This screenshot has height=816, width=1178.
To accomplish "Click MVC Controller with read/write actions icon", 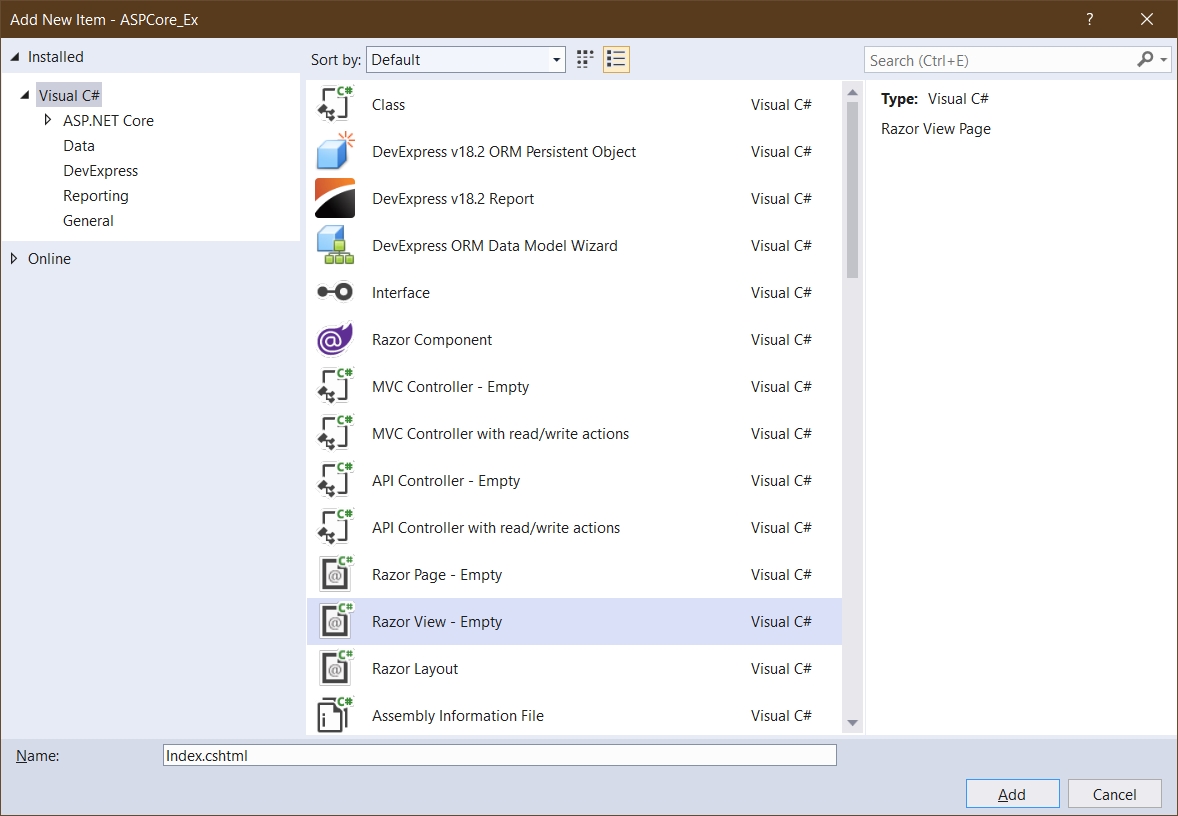I will [x=335, y=434].
